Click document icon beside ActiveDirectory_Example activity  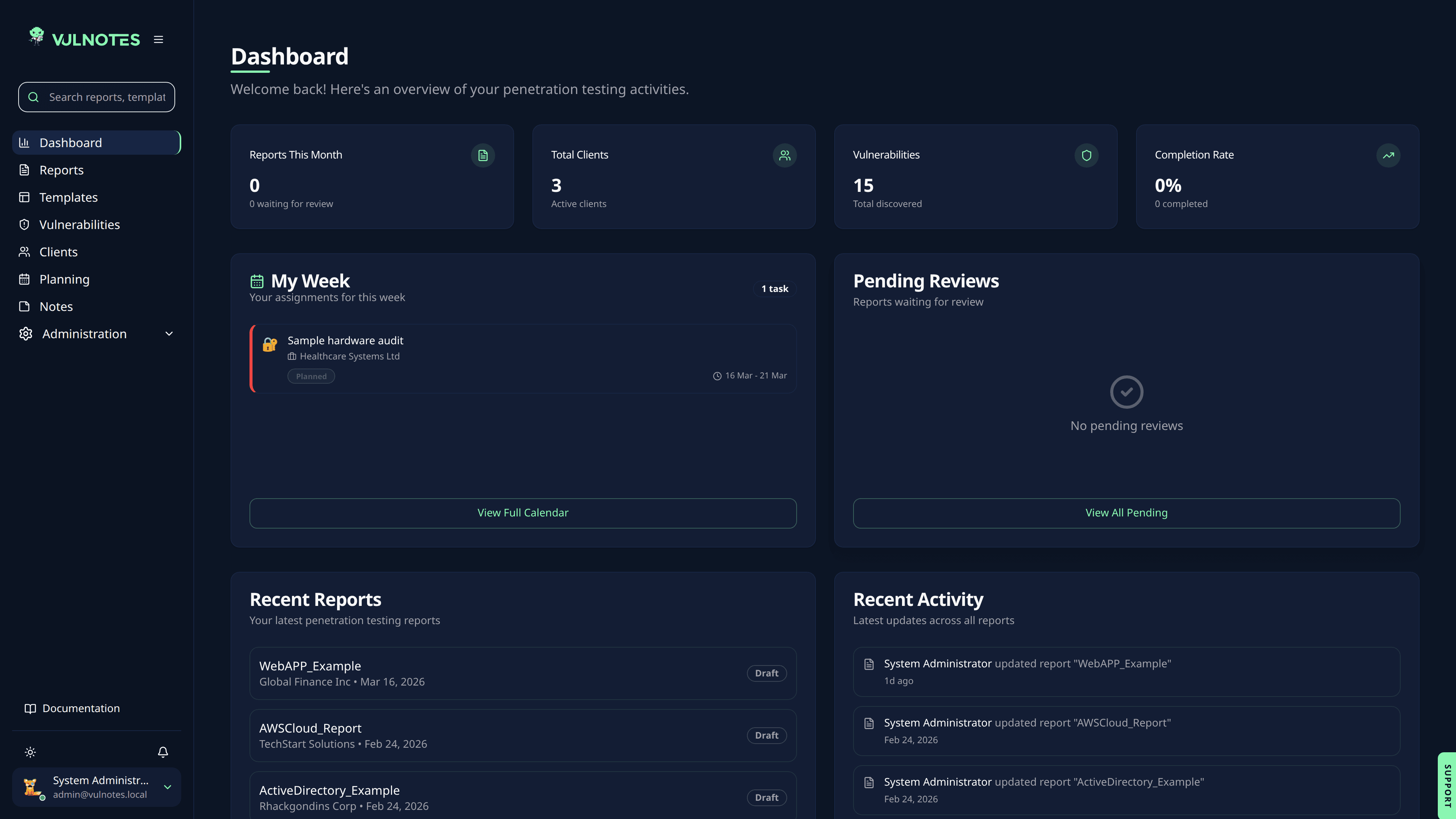tap(869, 783)
